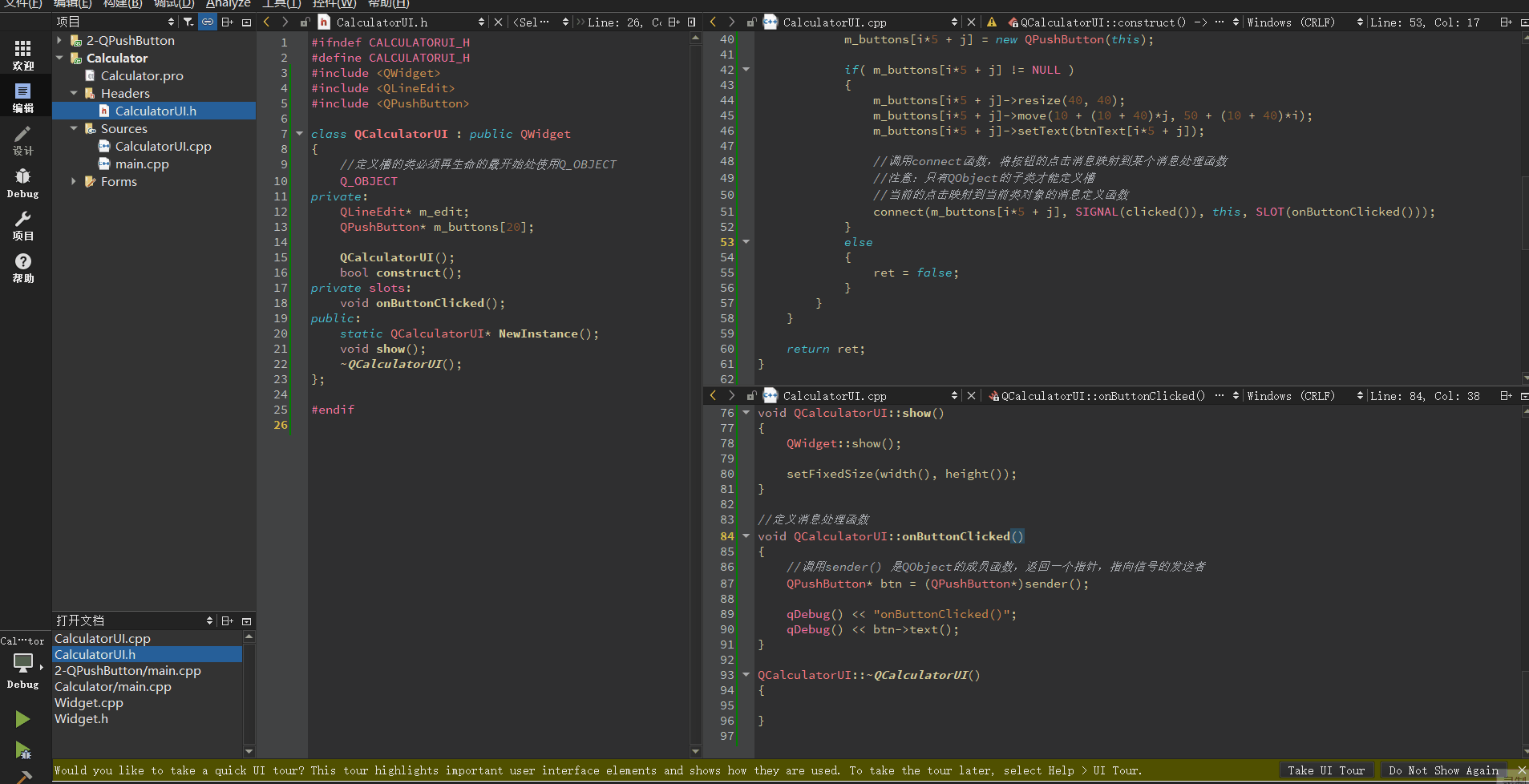
Task: Open the Analyze menu
Action: 228,4
